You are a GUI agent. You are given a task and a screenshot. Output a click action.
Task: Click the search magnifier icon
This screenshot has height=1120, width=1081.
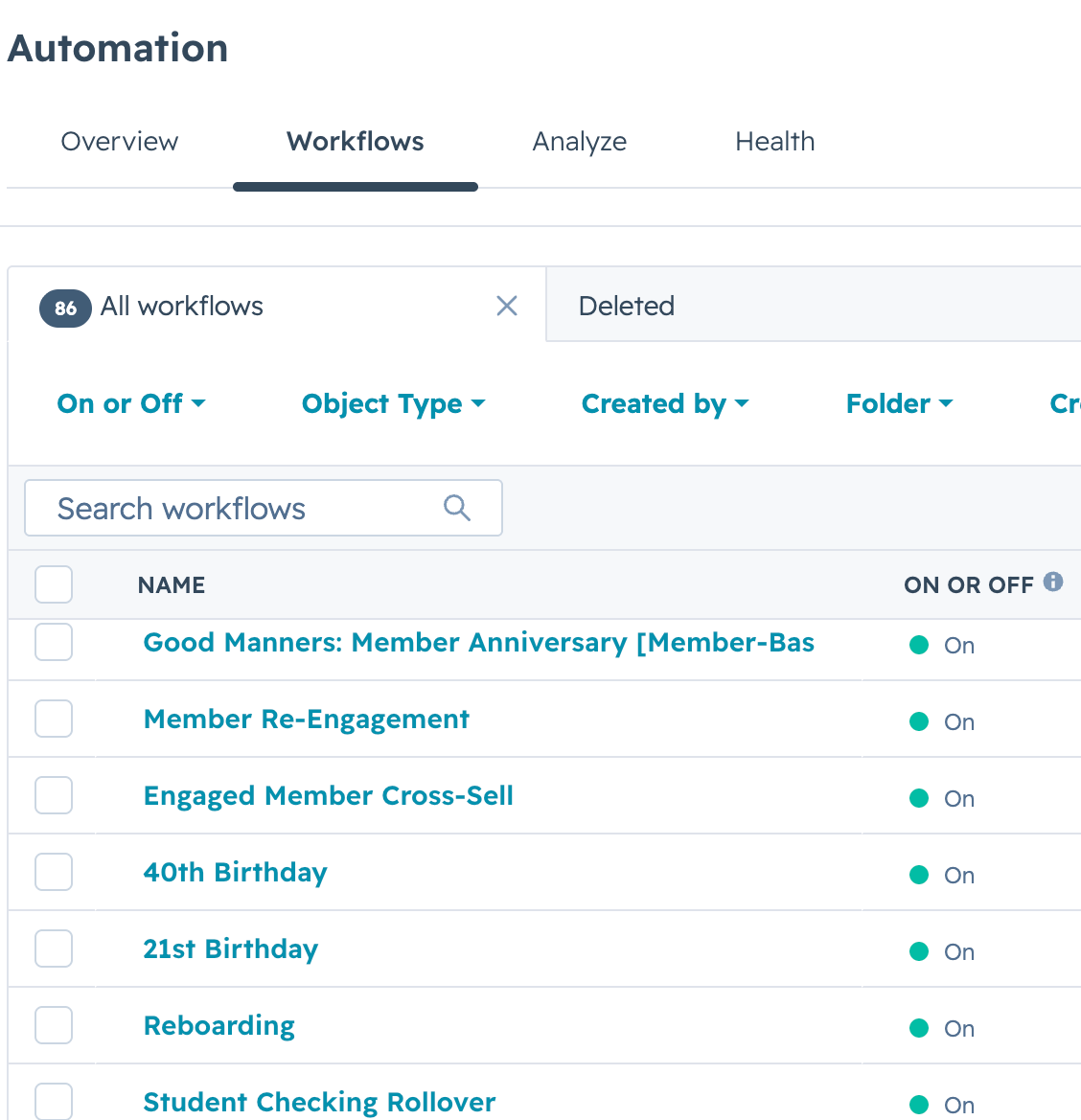456,508
